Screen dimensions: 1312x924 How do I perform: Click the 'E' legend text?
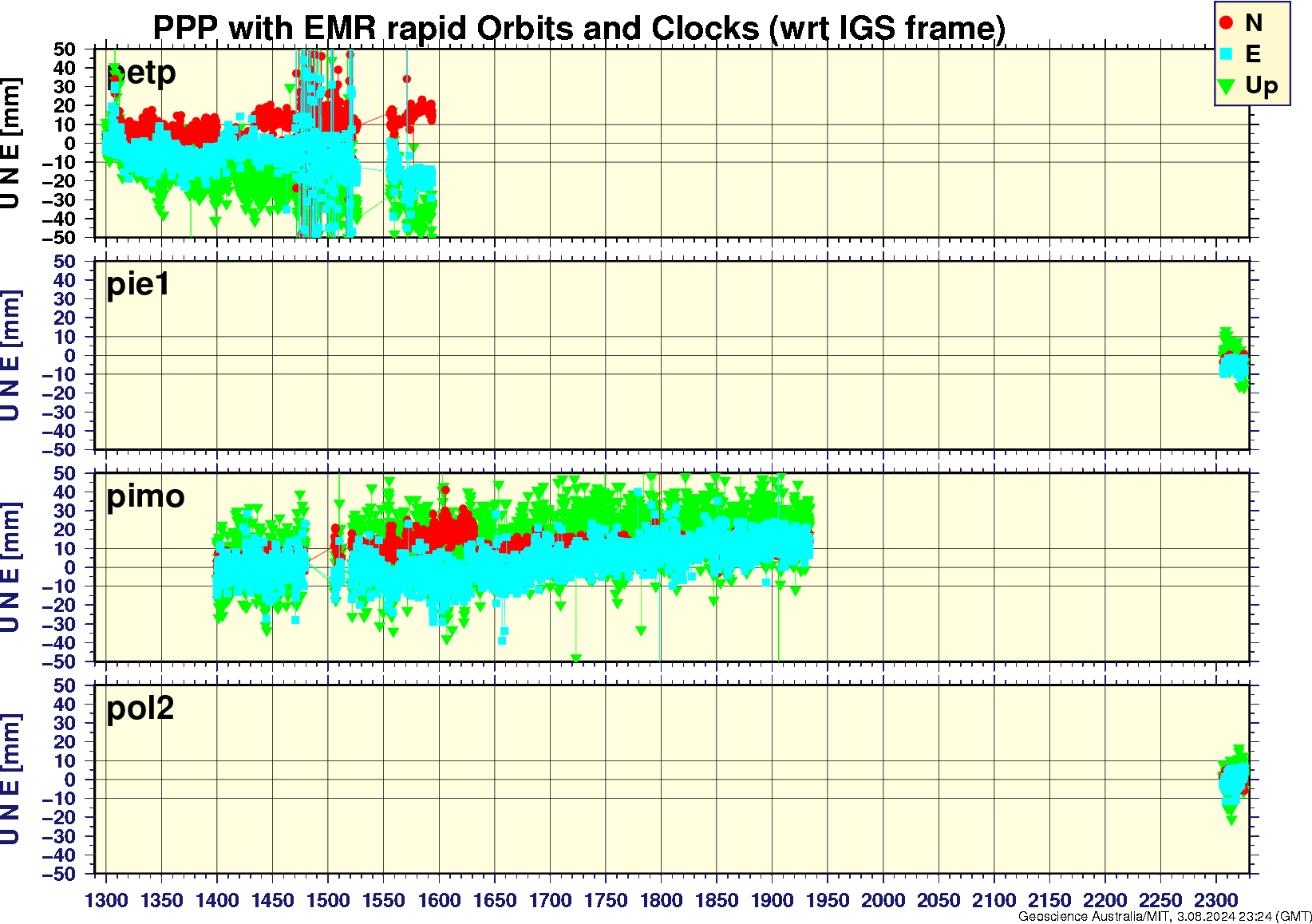pyautogui.click(x=1252, y=54)
